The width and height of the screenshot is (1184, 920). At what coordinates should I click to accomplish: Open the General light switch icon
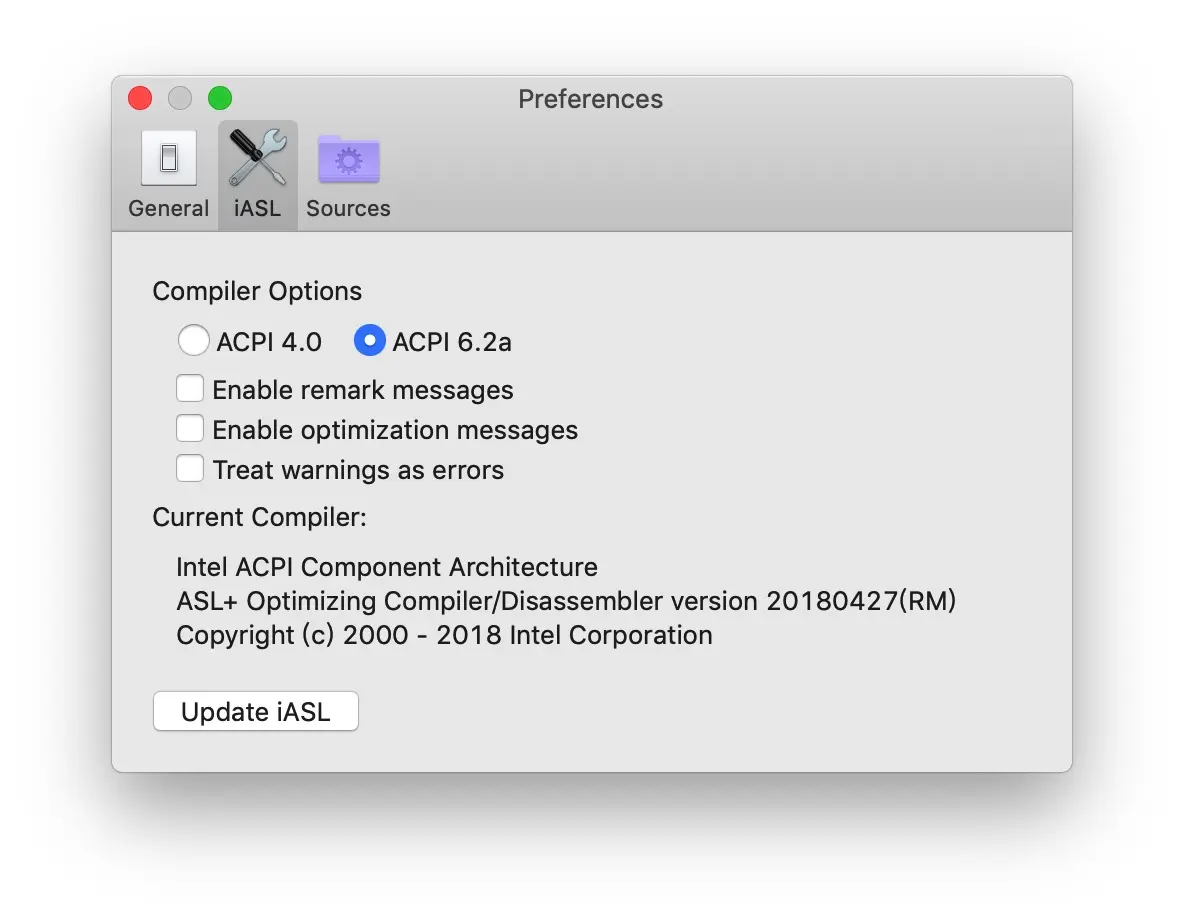coord(168,158)
